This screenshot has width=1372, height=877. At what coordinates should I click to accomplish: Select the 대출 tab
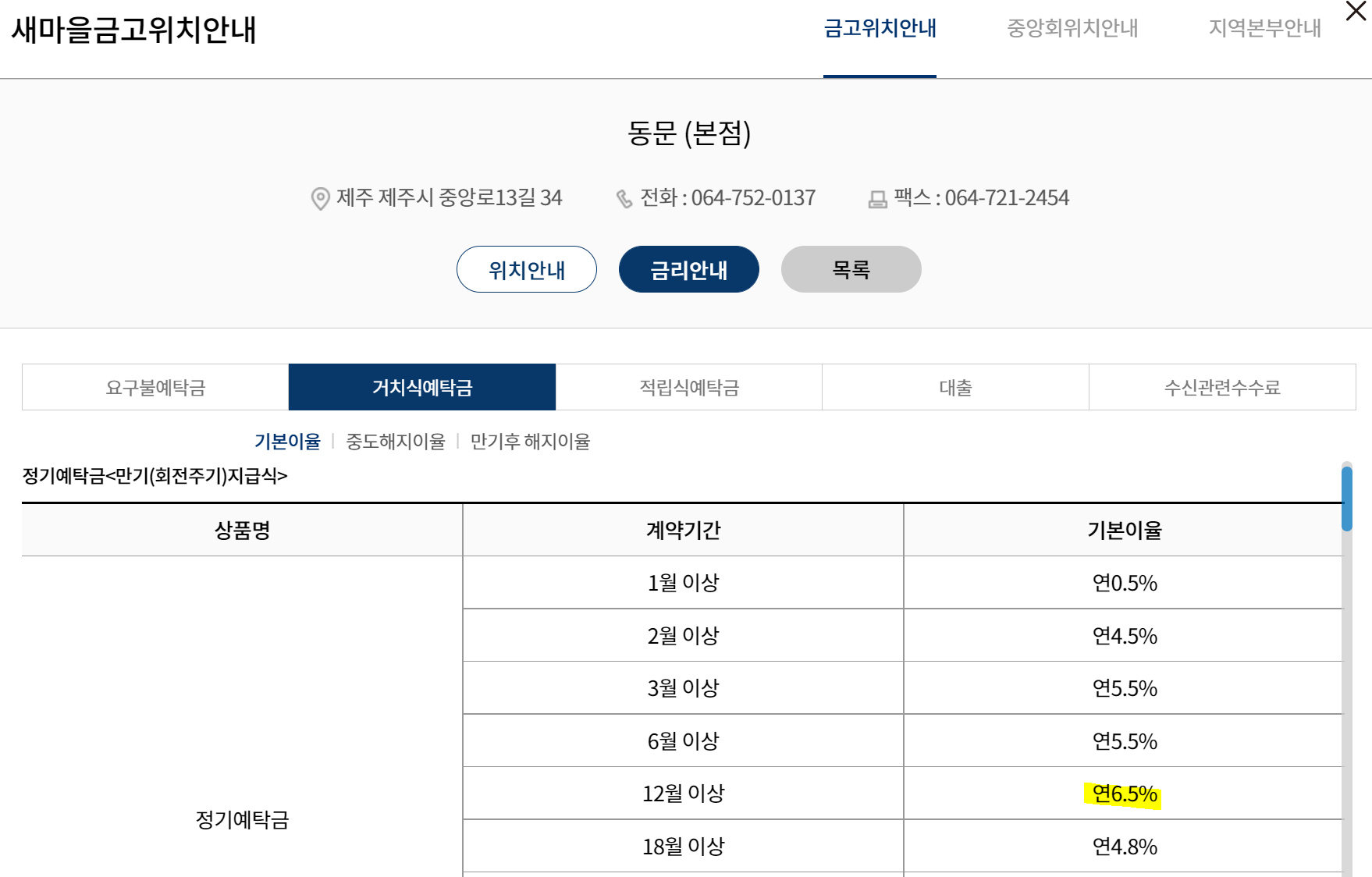pyautogui.click(x=955, y=387)
